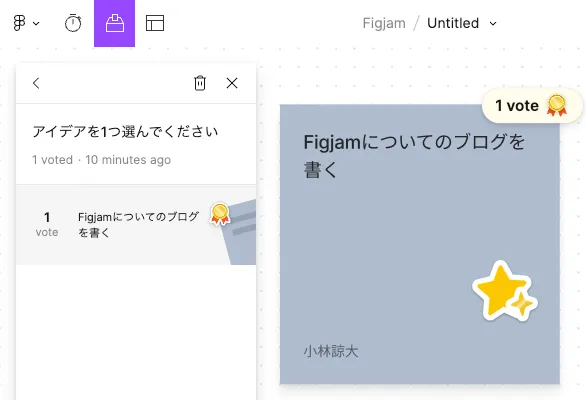Screen dimensions: 586x400
Task: Open the templates layout icon
Action: pos(155,23)
